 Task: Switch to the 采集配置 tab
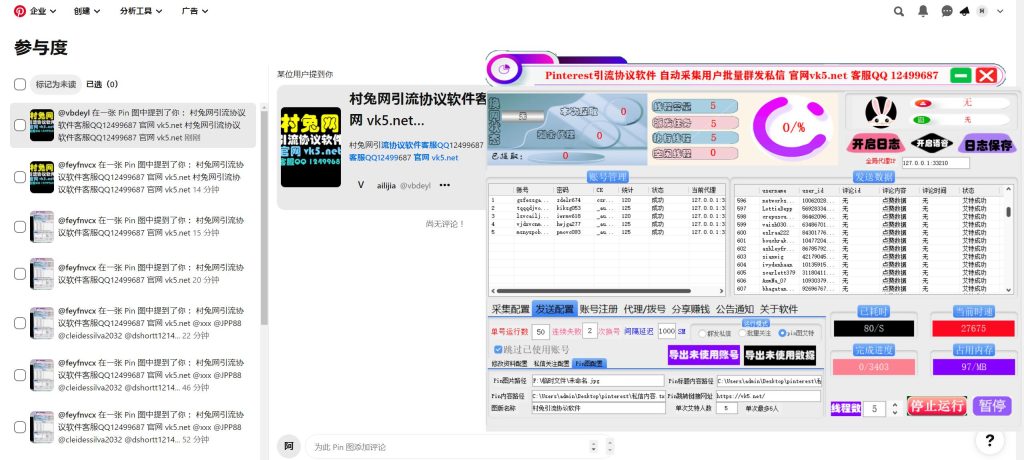coord(511,309)
